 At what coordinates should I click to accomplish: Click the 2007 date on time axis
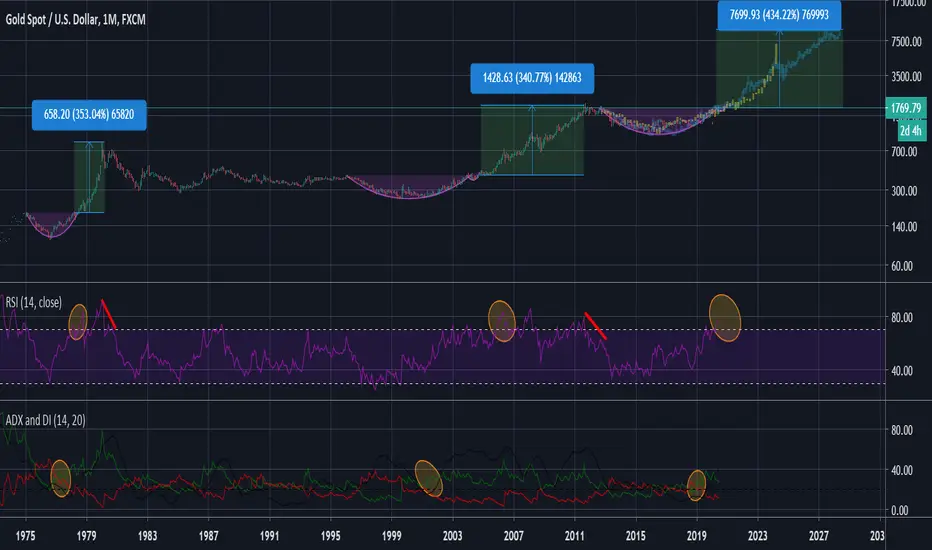[x=514, y=536]
